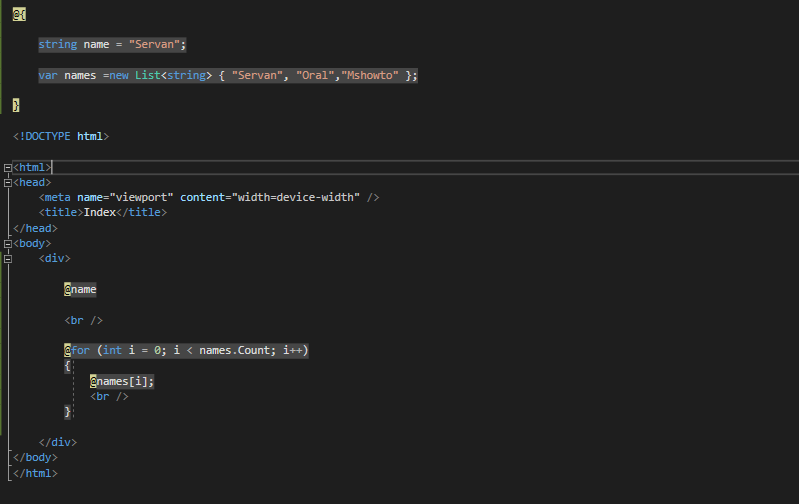Click the @names[i] expression in loop
The height and width of the screenshot is (504, 799).
(119, 381)
